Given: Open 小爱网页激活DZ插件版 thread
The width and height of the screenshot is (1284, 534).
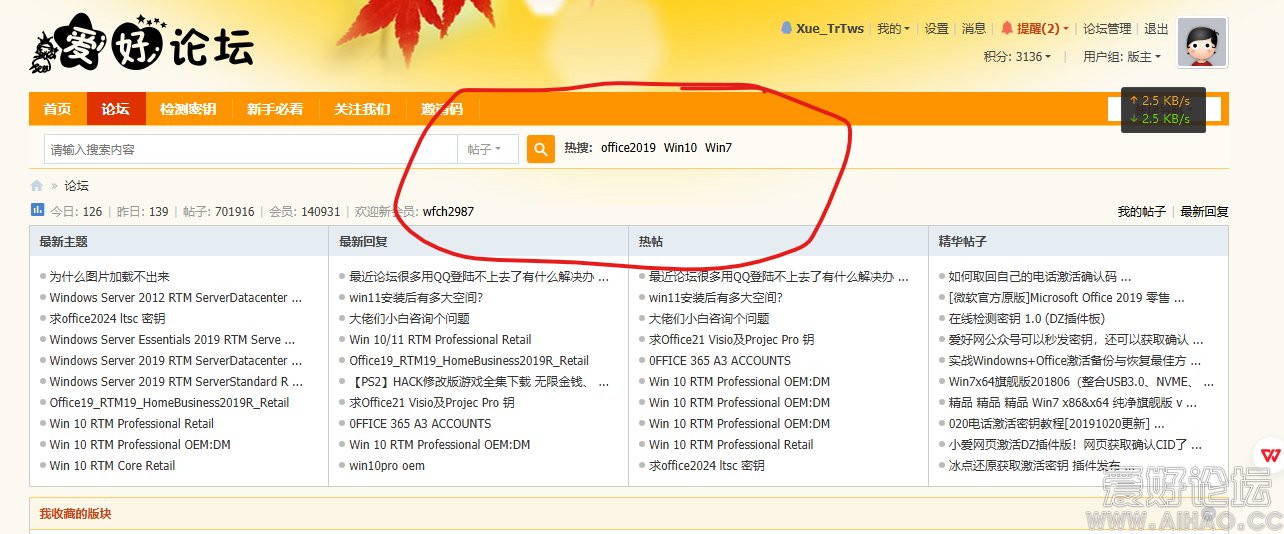Looking at the screenshot, I should coord(1075,445).
